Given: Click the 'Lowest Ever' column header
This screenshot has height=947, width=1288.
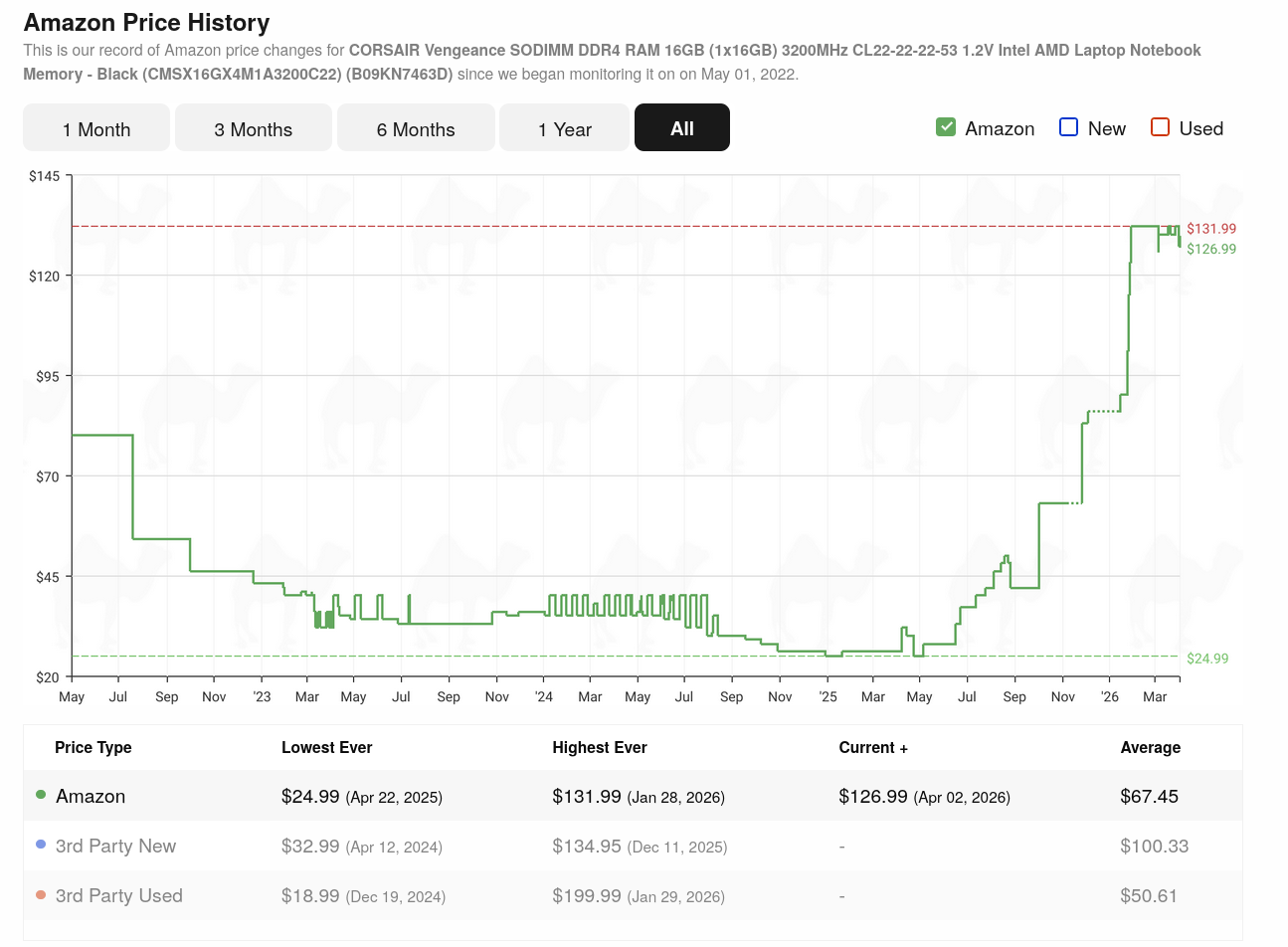Looking at the screenshot, I should pyautogui.click(x=327, y=748).
